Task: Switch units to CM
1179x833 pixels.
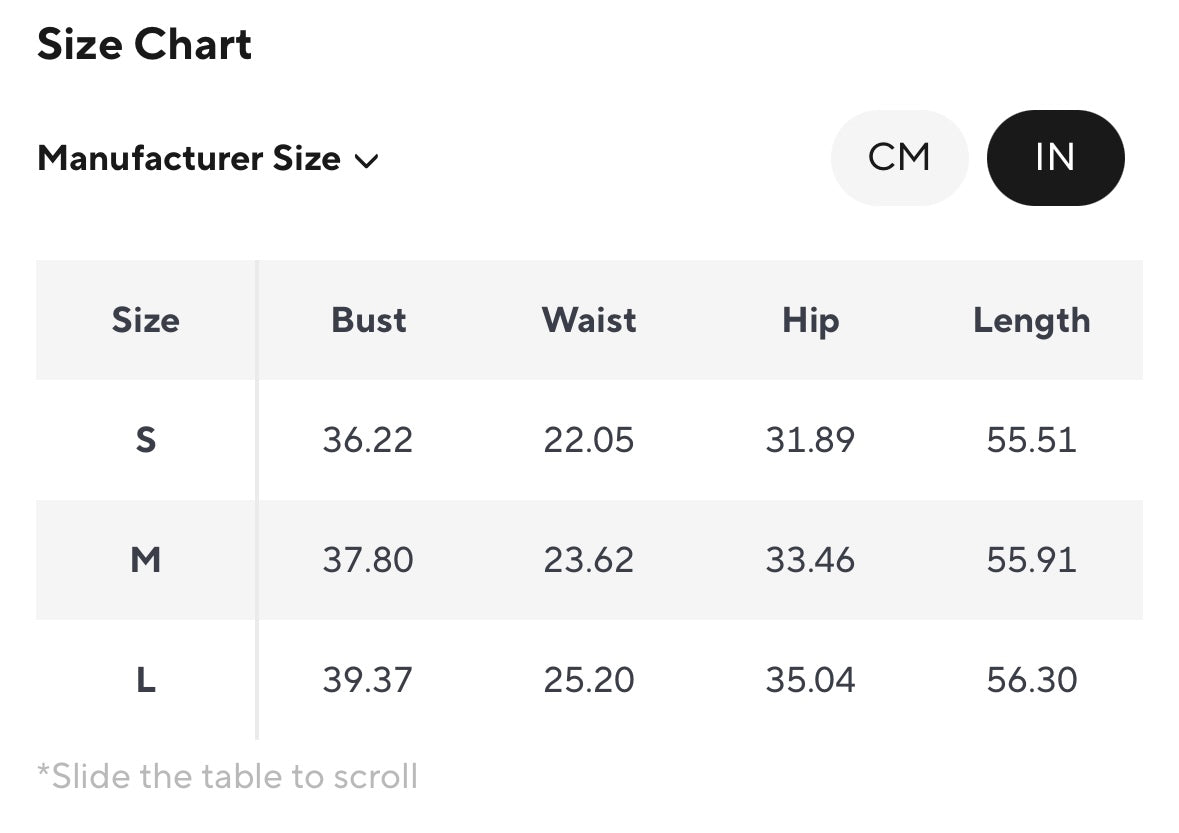Action: 899,158
